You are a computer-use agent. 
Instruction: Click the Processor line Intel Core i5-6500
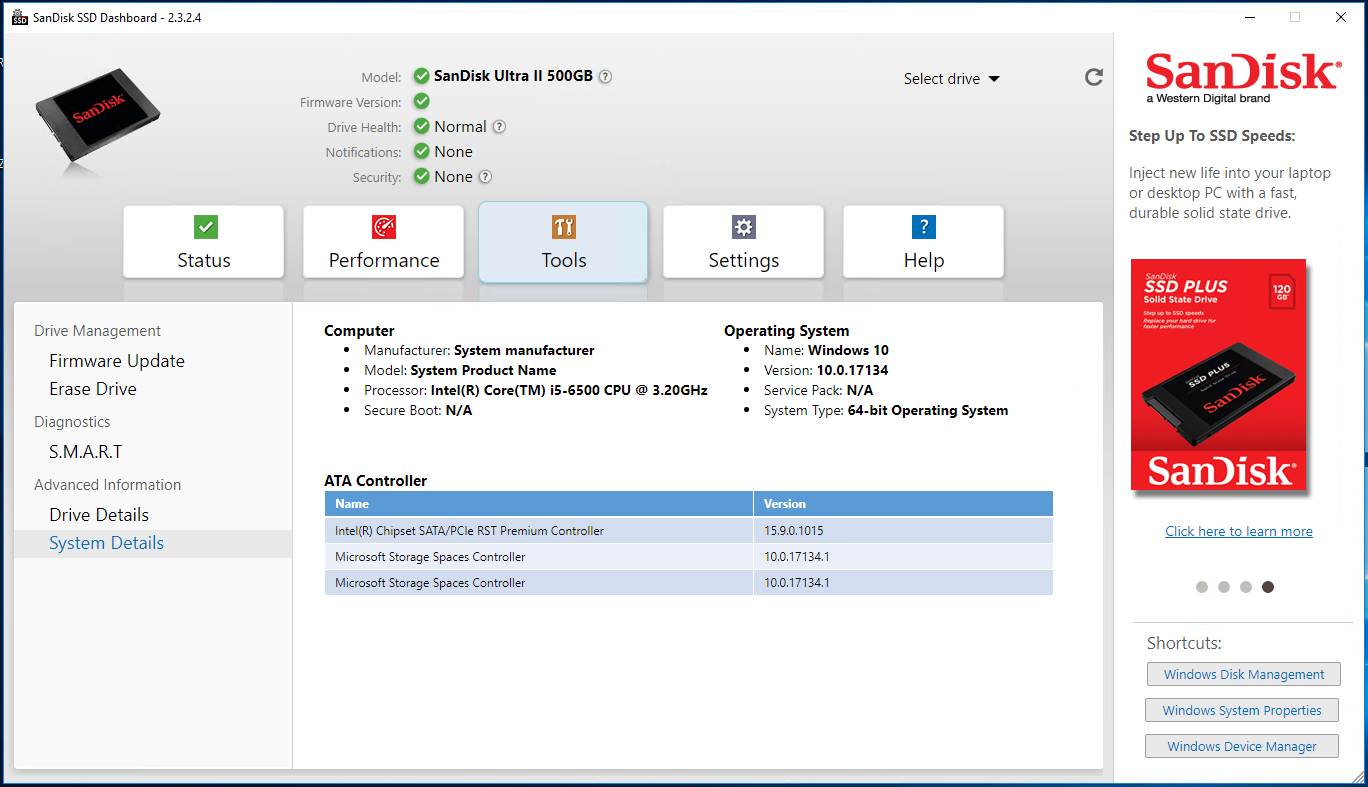[536, 390]
